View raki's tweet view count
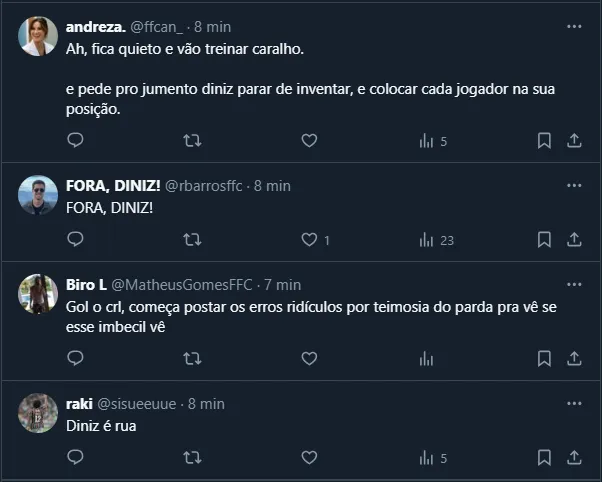 tap(433, 457)
